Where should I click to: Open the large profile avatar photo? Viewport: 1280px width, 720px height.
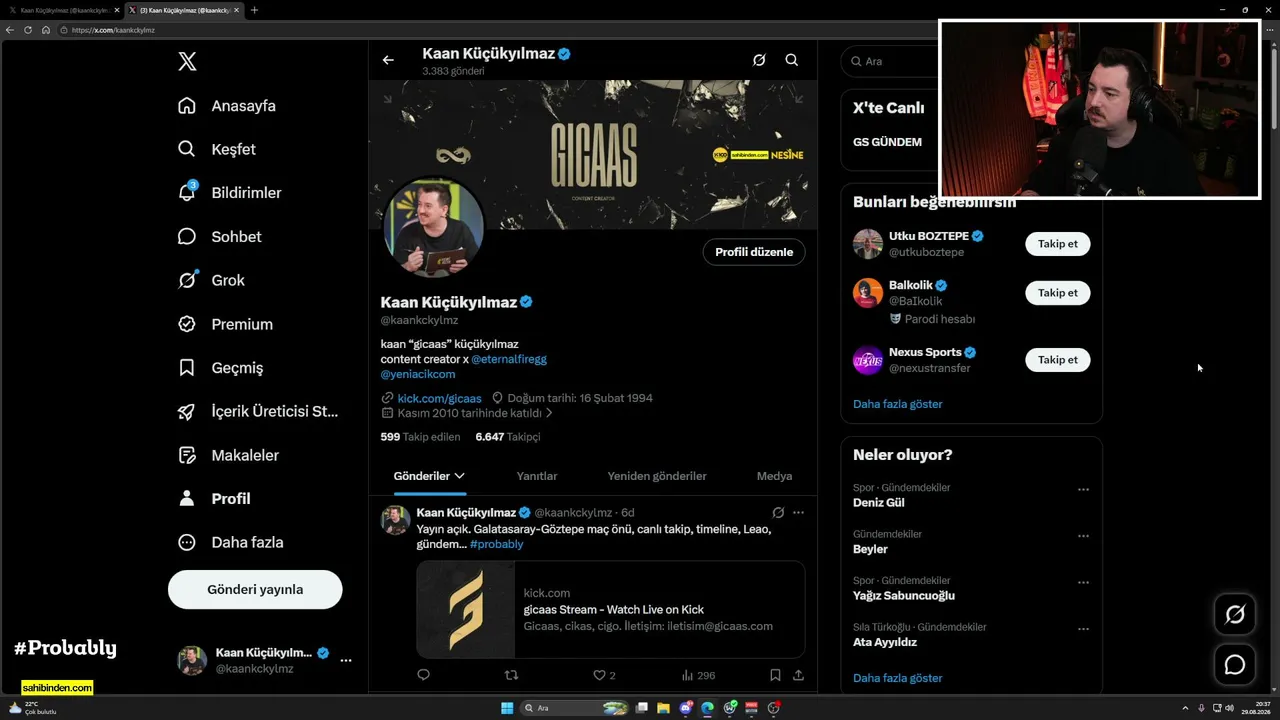(x=434, y=229)
